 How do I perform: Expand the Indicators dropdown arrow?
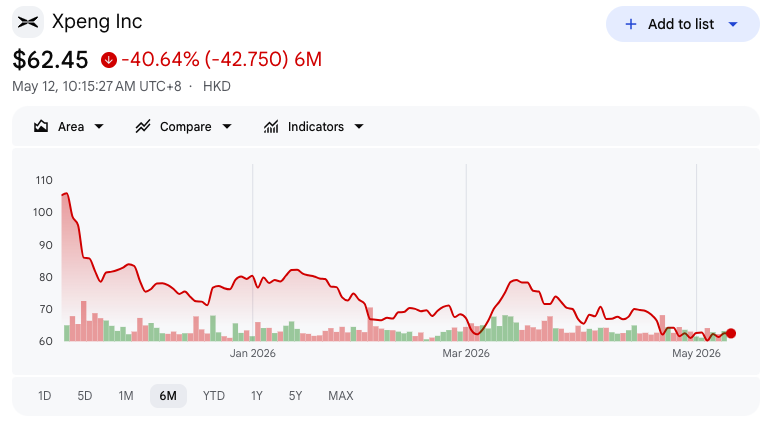point(359,126)
